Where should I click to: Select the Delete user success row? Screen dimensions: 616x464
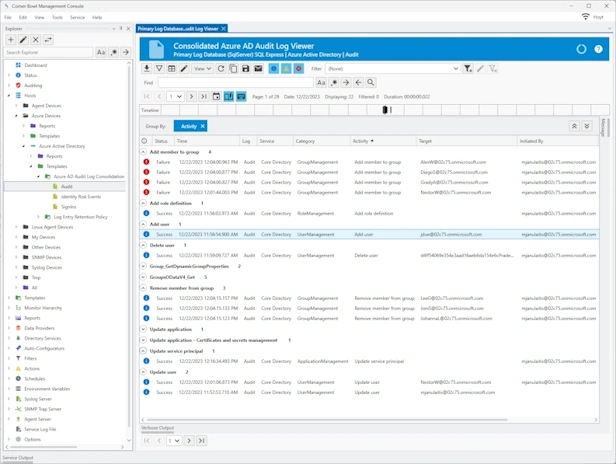click(x=369, y=255)
